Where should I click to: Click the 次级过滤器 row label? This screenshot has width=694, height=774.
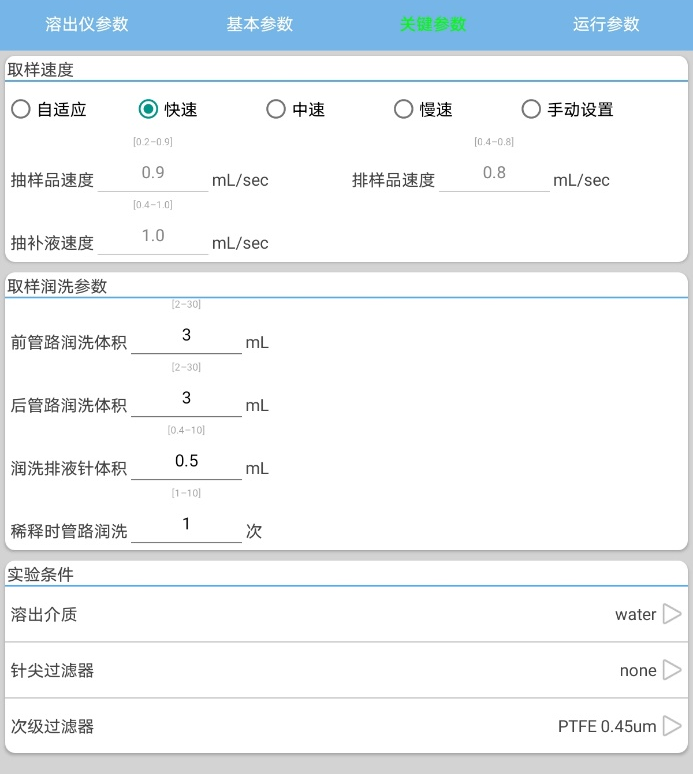[x=52, y=727]
